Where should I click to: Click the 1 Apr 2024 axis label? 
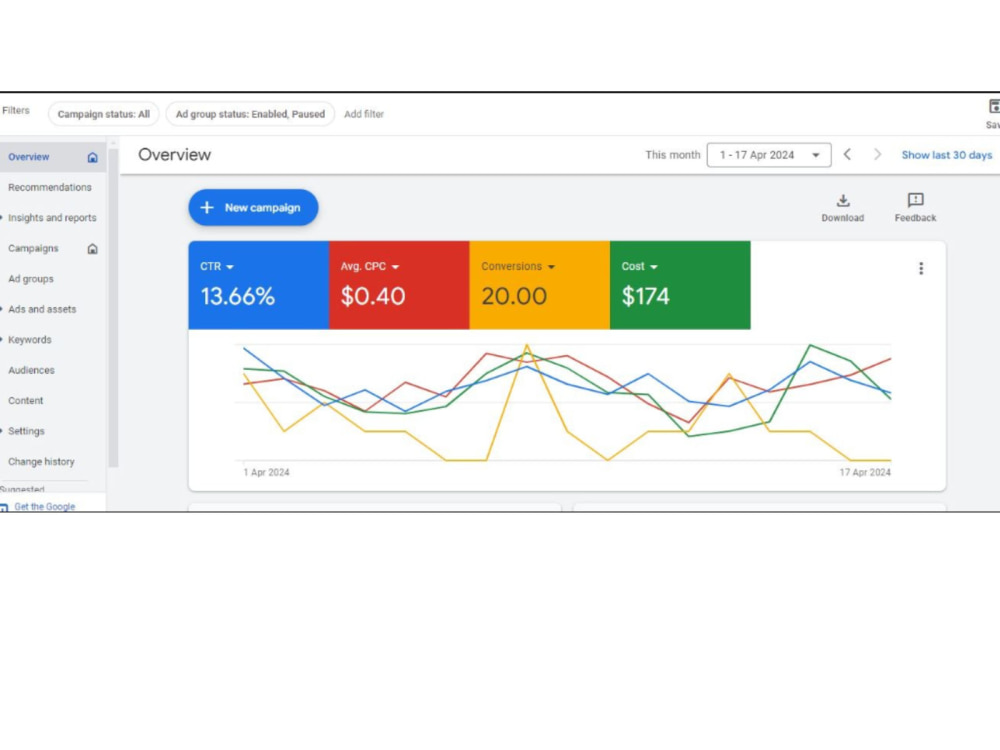pos(266,473)
